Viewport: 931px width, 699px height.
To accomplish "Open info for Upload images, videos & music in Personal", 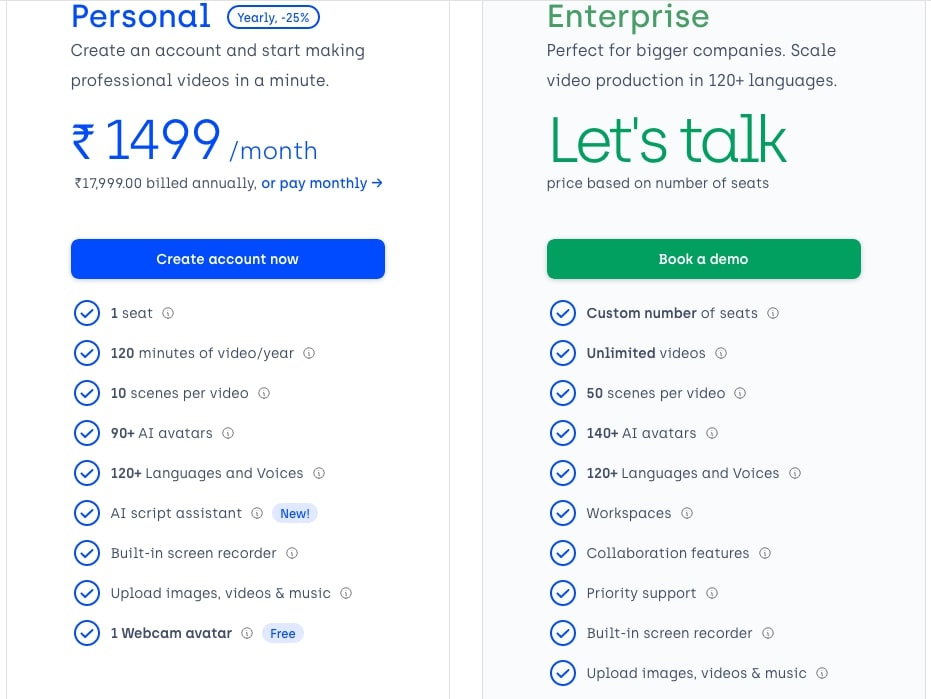I will (x=346, y=593).
